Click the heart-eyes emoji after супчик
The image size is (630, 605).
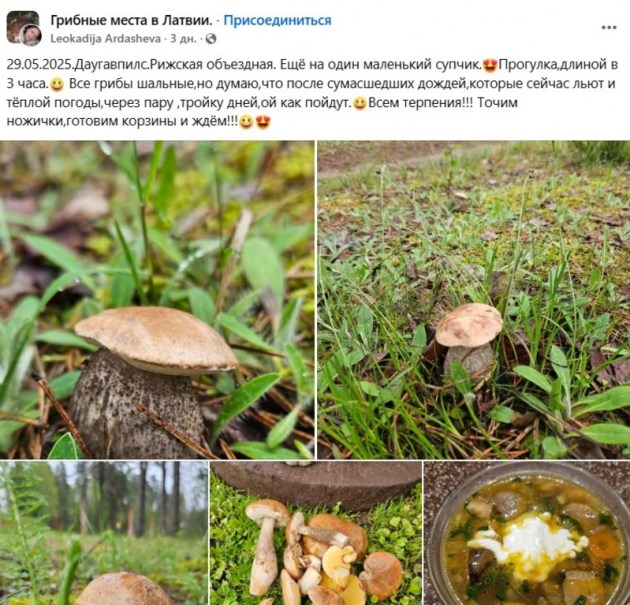pyautogui.click(x=491, y=65)
